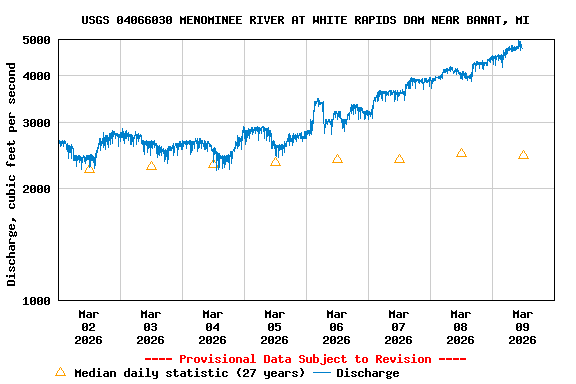Click the end of the discharge line near 5000
The image size is (576, 384).
(x=520, y=45)
